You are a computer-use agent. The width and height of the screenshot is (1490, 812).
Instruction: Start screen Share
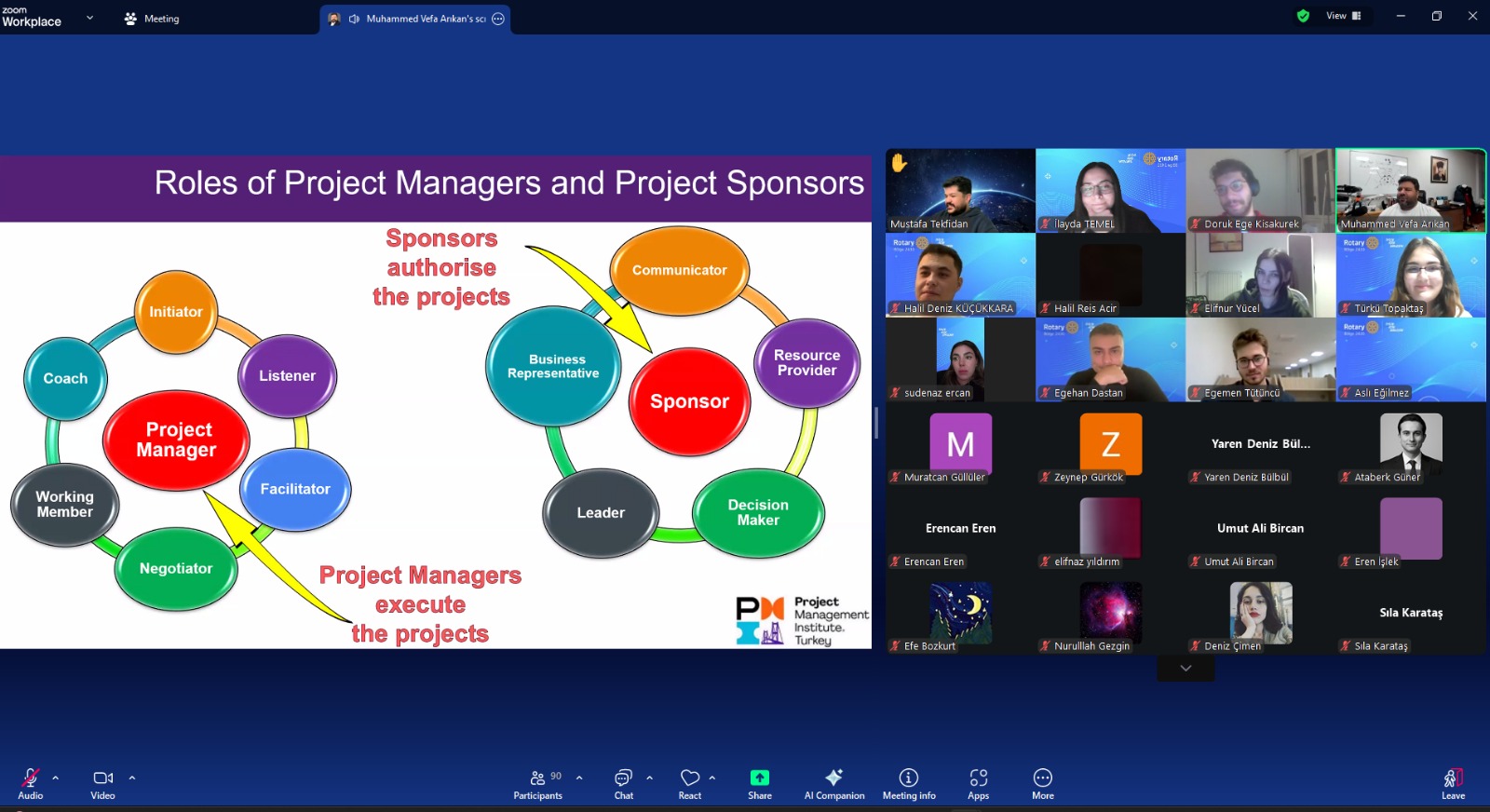[760, 783]
